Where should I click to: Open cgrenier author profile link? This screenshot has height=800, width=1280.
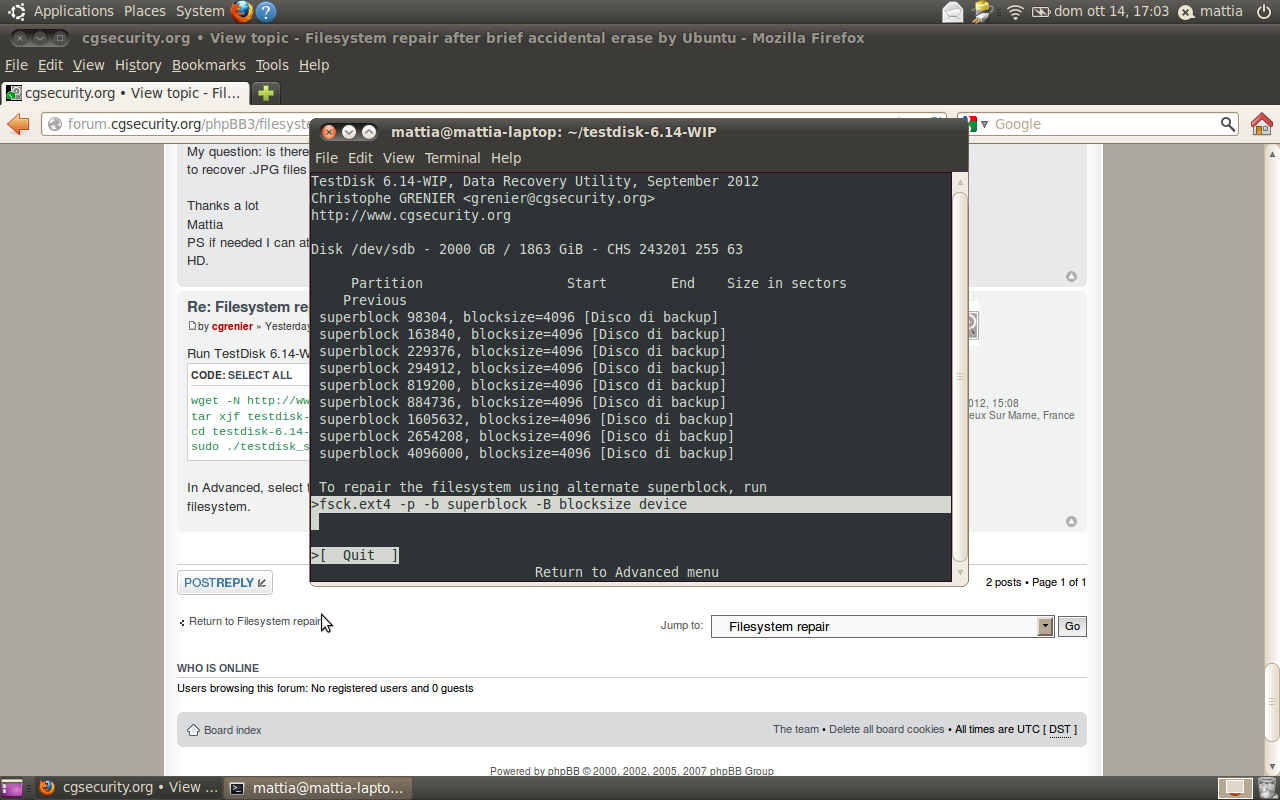click(232, 326)
